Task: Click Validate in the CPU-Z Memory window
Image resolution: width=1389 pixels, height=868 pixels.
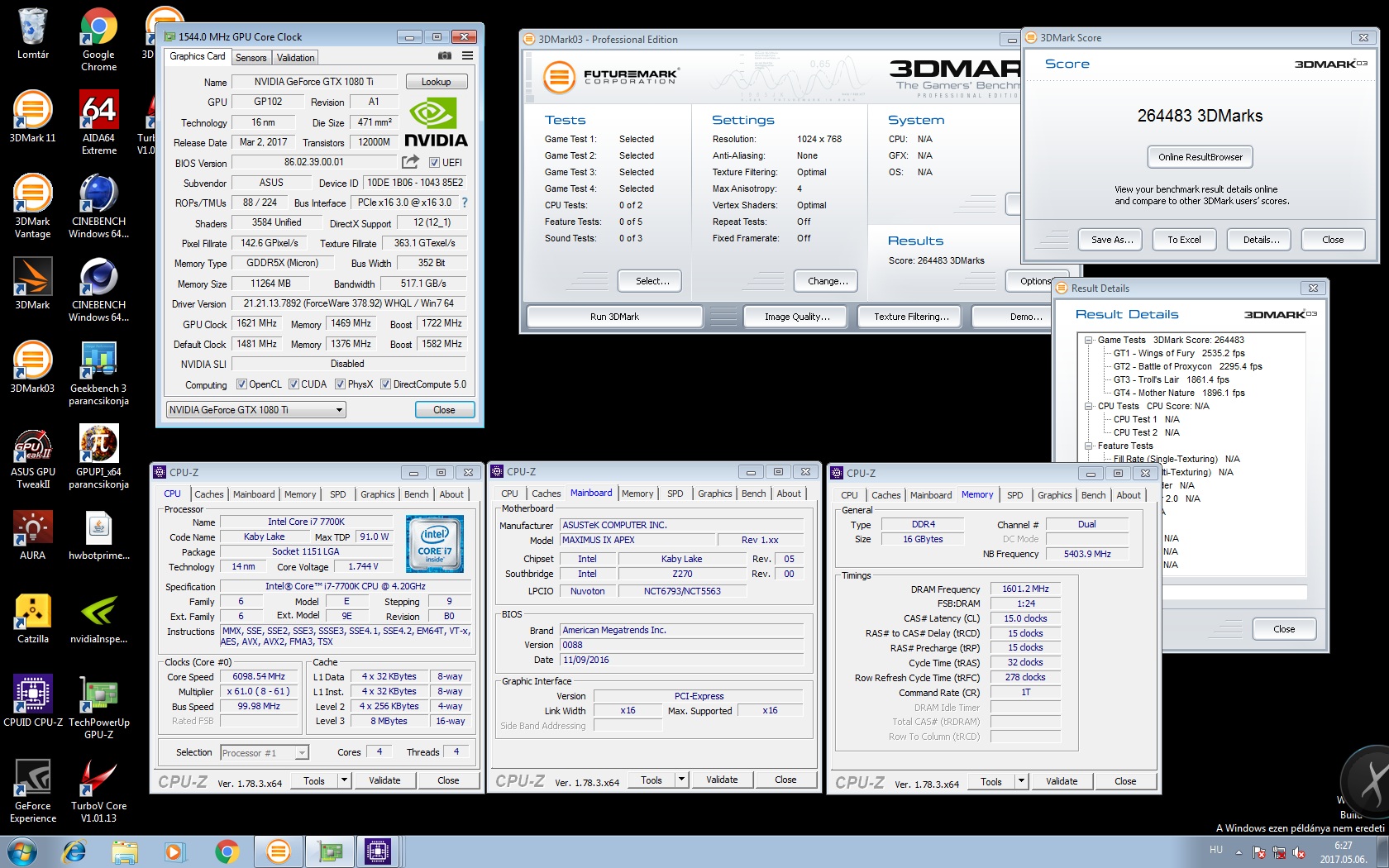Action: (1062, 781)
